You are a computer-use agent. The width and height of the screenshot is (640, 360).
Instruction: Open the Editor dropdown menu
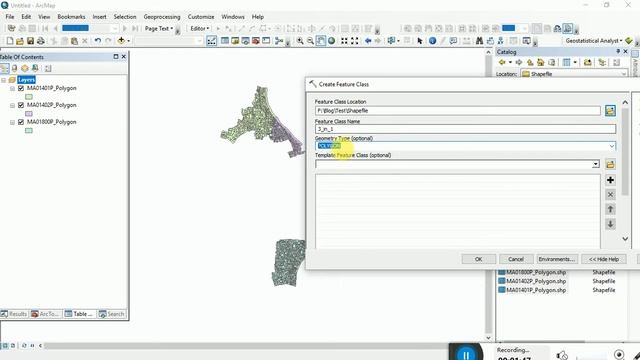pyautogui.click(x=200, y=29)
